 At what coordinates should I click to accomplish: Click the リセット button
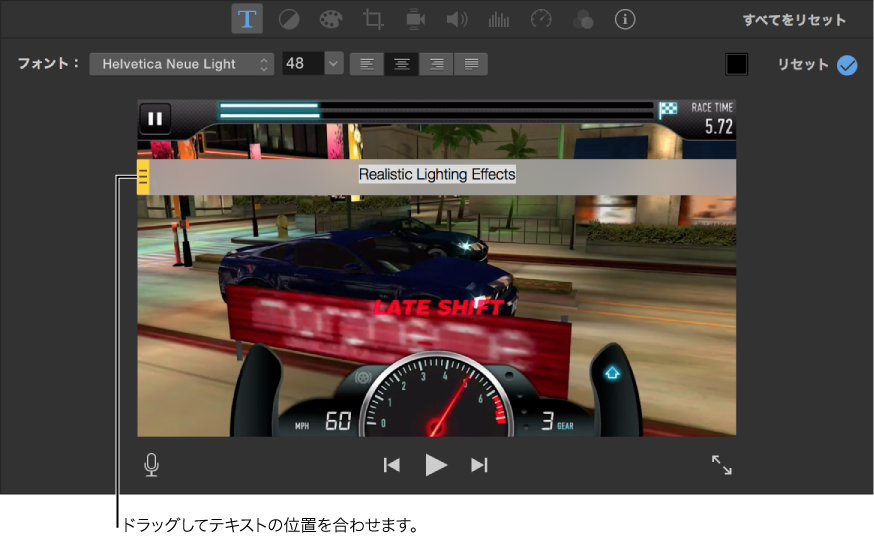click(x=803, y=65)
